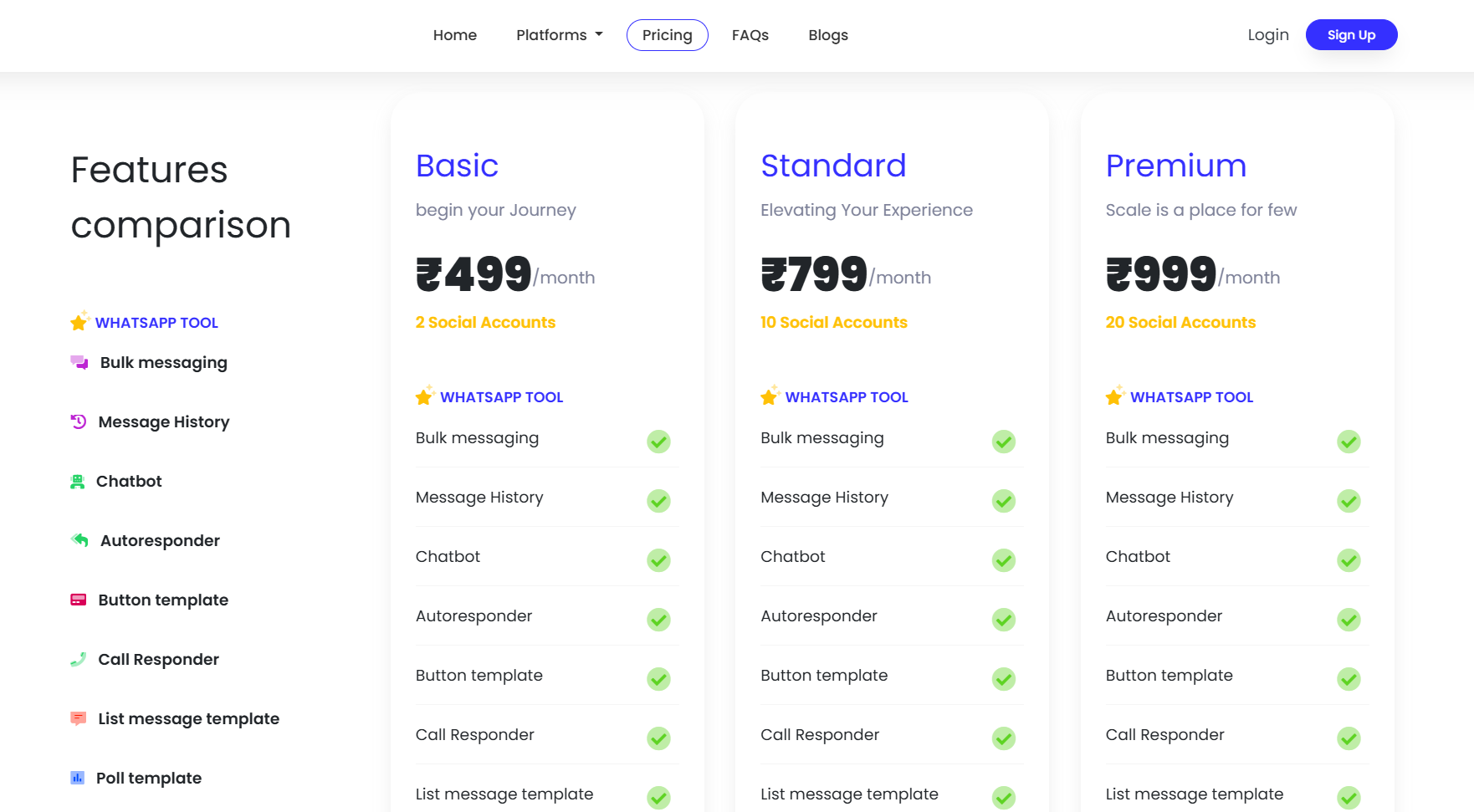This screenshot has height=812, width=1474.
Task: Expand the Platforms dropdown menu
Action: click(560, 35)
